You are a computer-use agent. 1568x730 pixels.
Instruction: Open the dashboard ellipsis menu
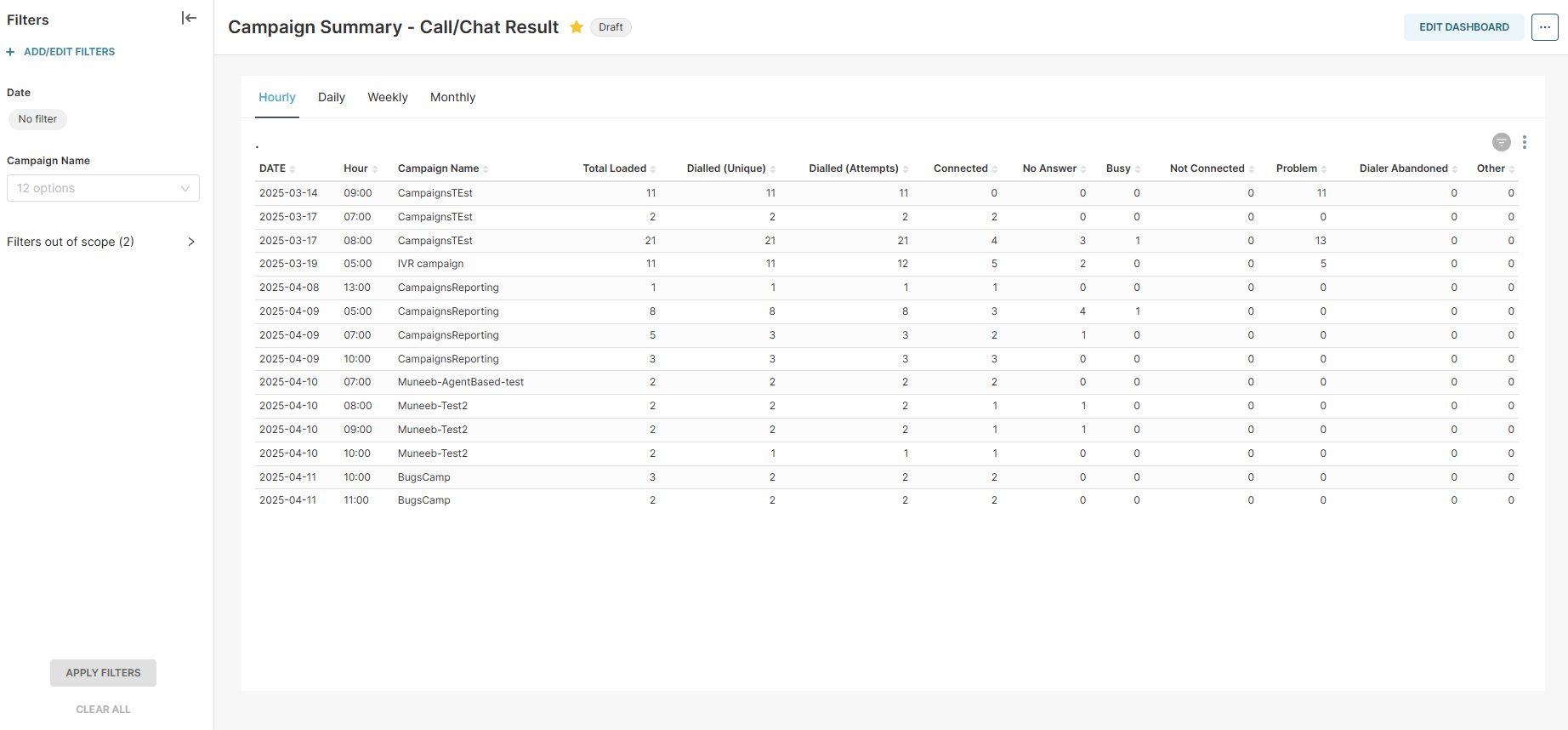pos(1544,27)
